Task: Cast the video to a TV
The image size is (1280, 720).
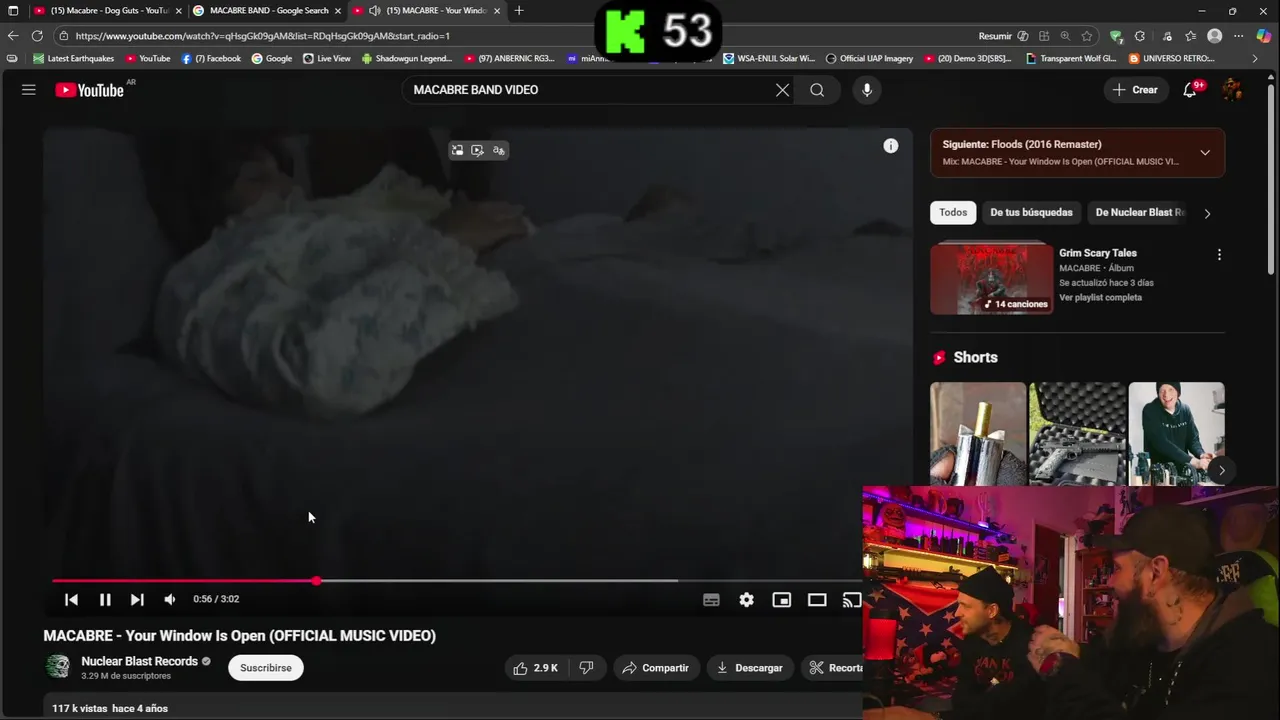Action: 852,600
